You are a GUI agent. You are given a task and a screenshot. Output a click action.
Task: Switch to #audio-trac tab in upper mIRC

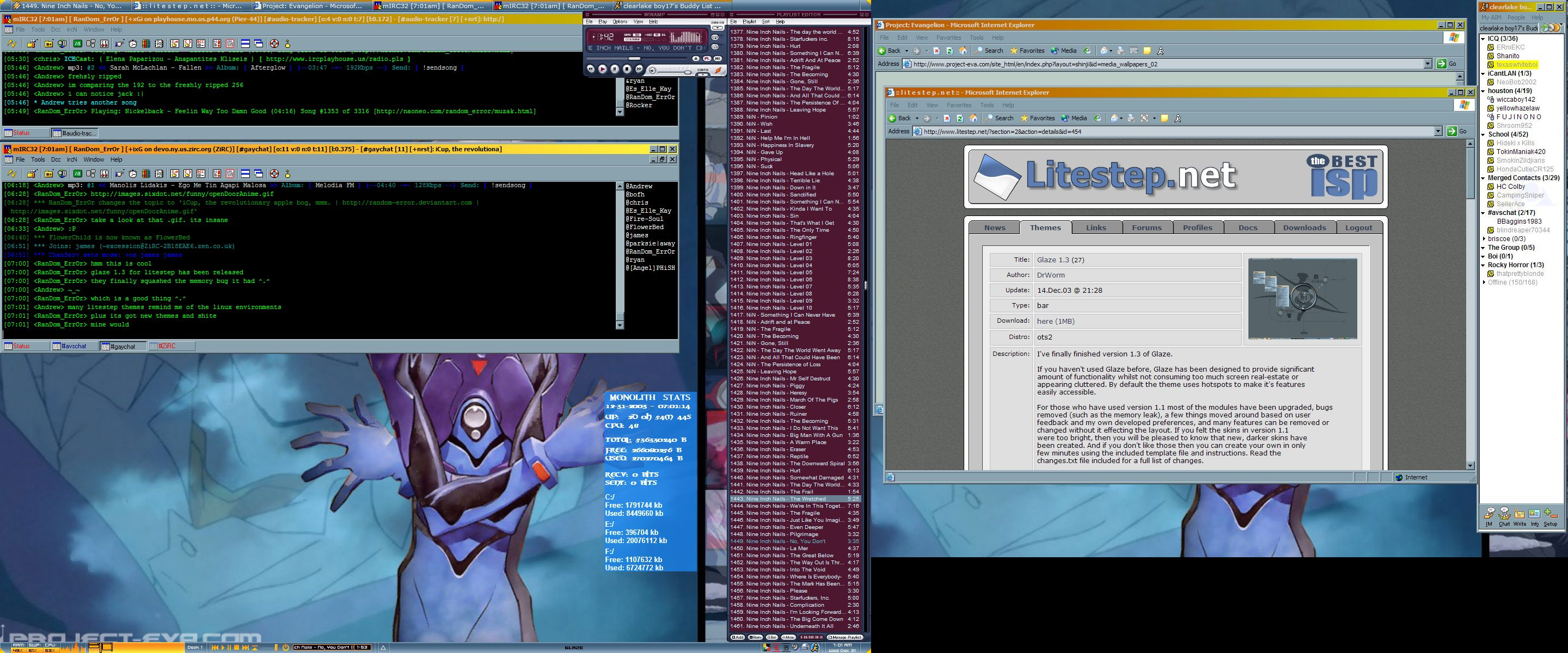click(x=74, y=133)
